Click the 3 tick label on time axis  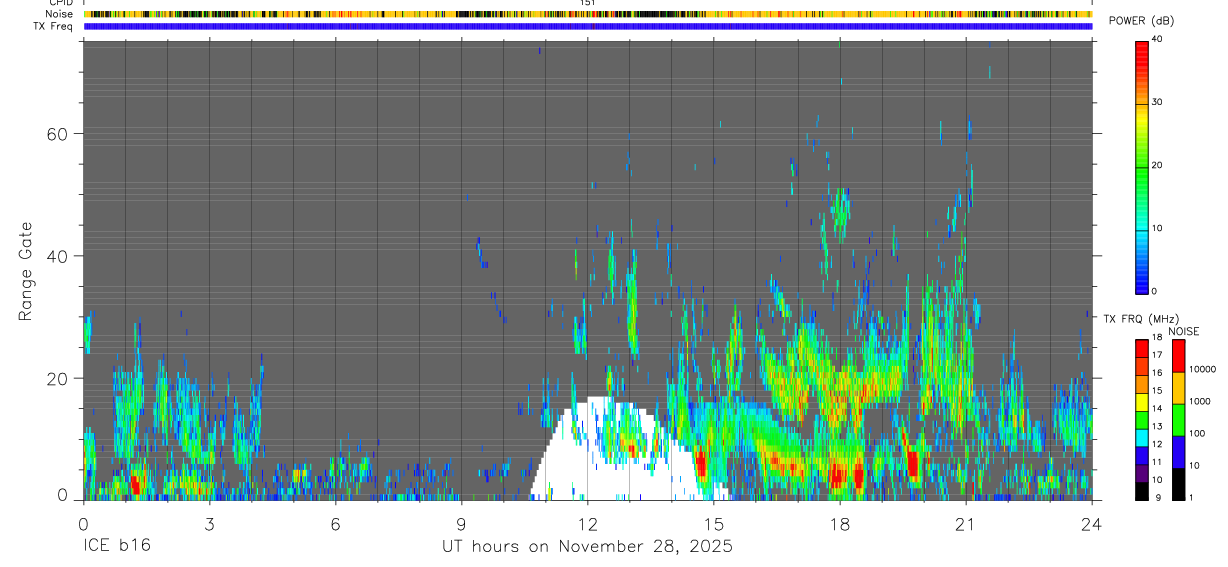click(x=209, y=524)
